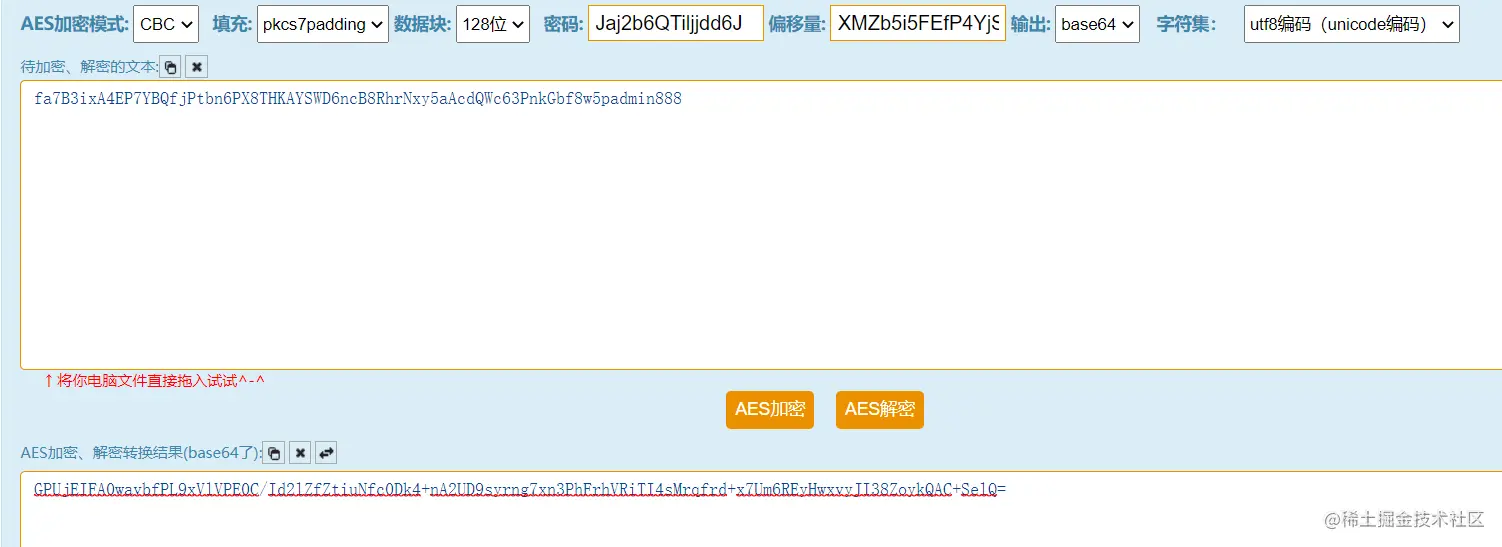Open the base64 output format dropdown
Viewport: 1502px width, 547px height.
pyautogui.click(x=1097, y=24)
